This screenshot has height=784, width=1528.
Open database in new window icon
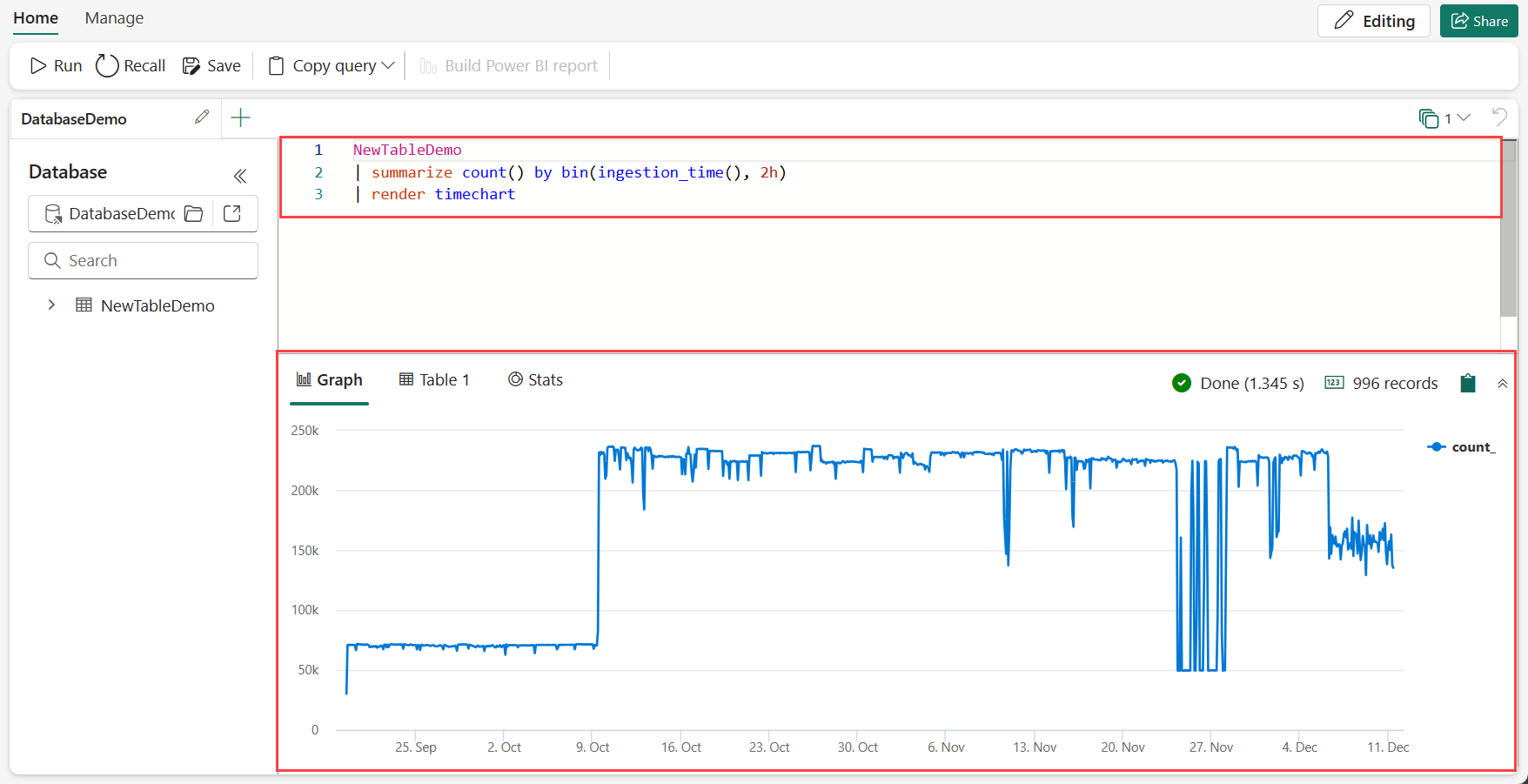(x=232, y=214)
